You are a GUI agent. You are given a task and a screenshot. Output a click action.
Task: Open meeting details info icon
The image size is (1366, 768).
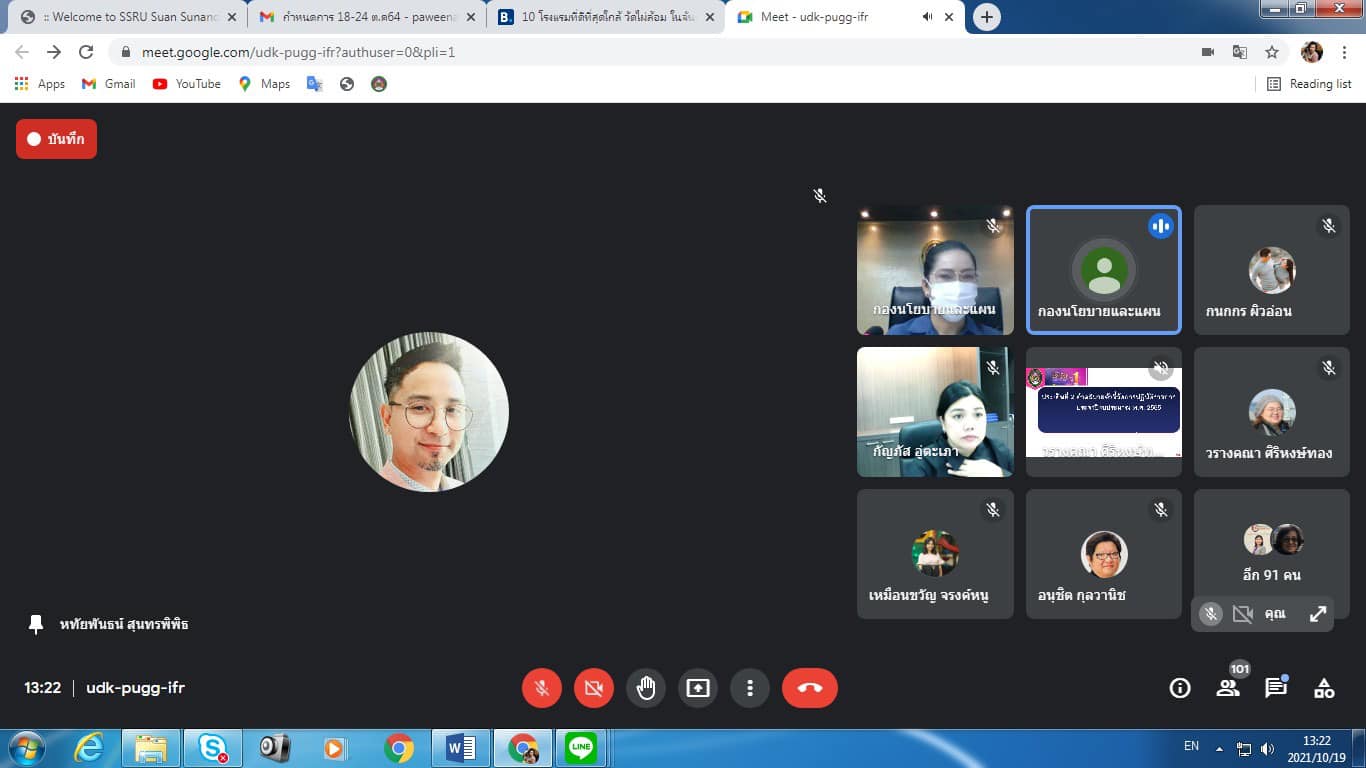coord(1180,688)
